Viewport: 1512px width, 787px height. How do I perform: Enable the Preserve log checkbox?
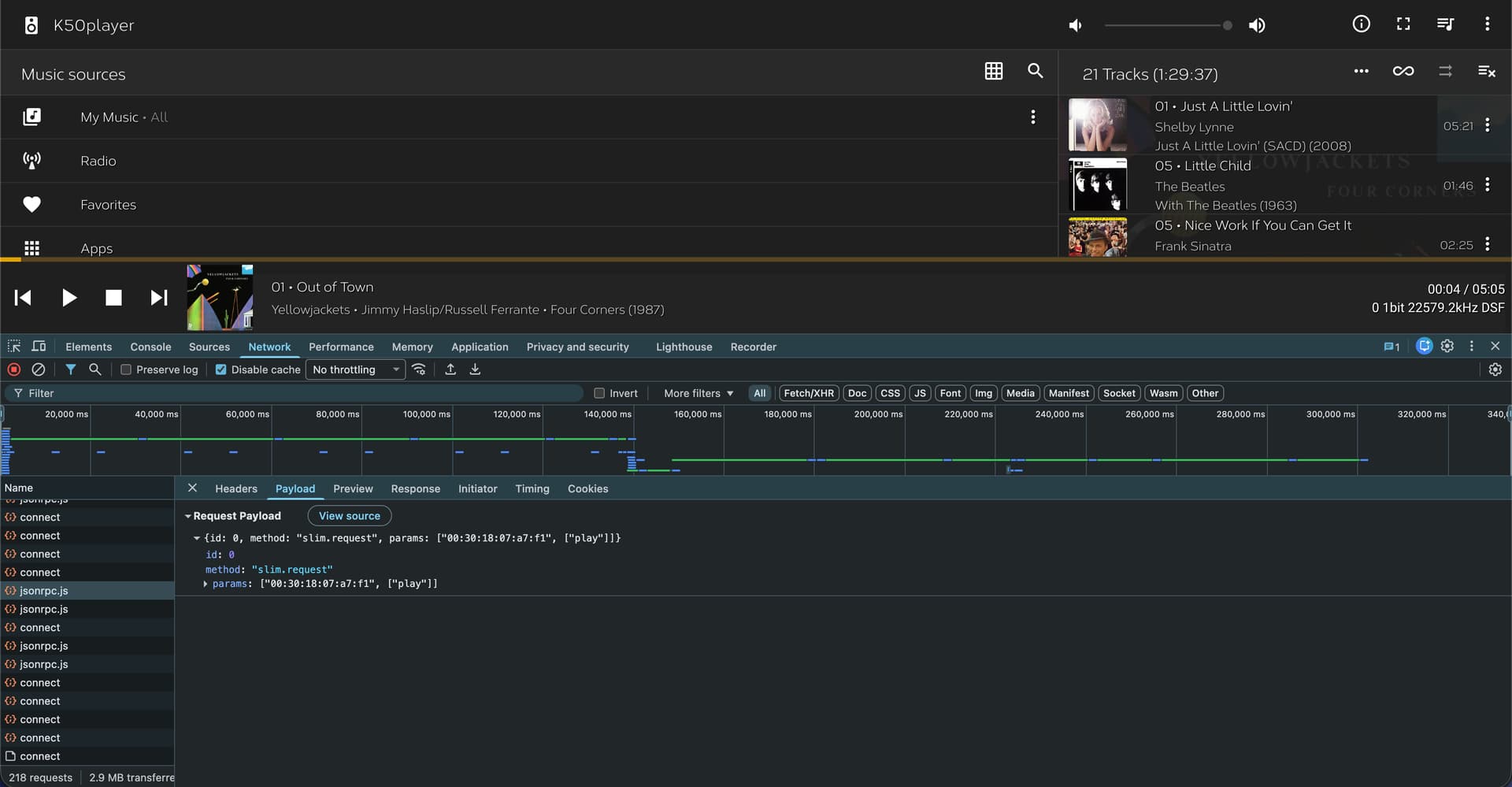(x=126, y=369)
